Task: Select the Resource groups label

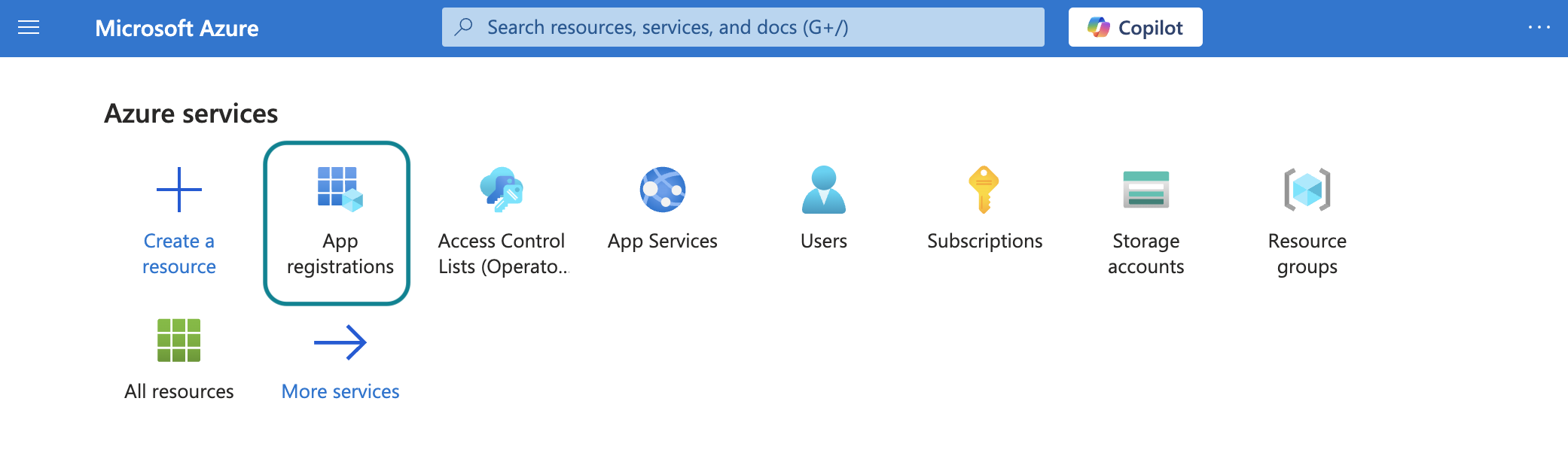Action: coord(1307,254)
